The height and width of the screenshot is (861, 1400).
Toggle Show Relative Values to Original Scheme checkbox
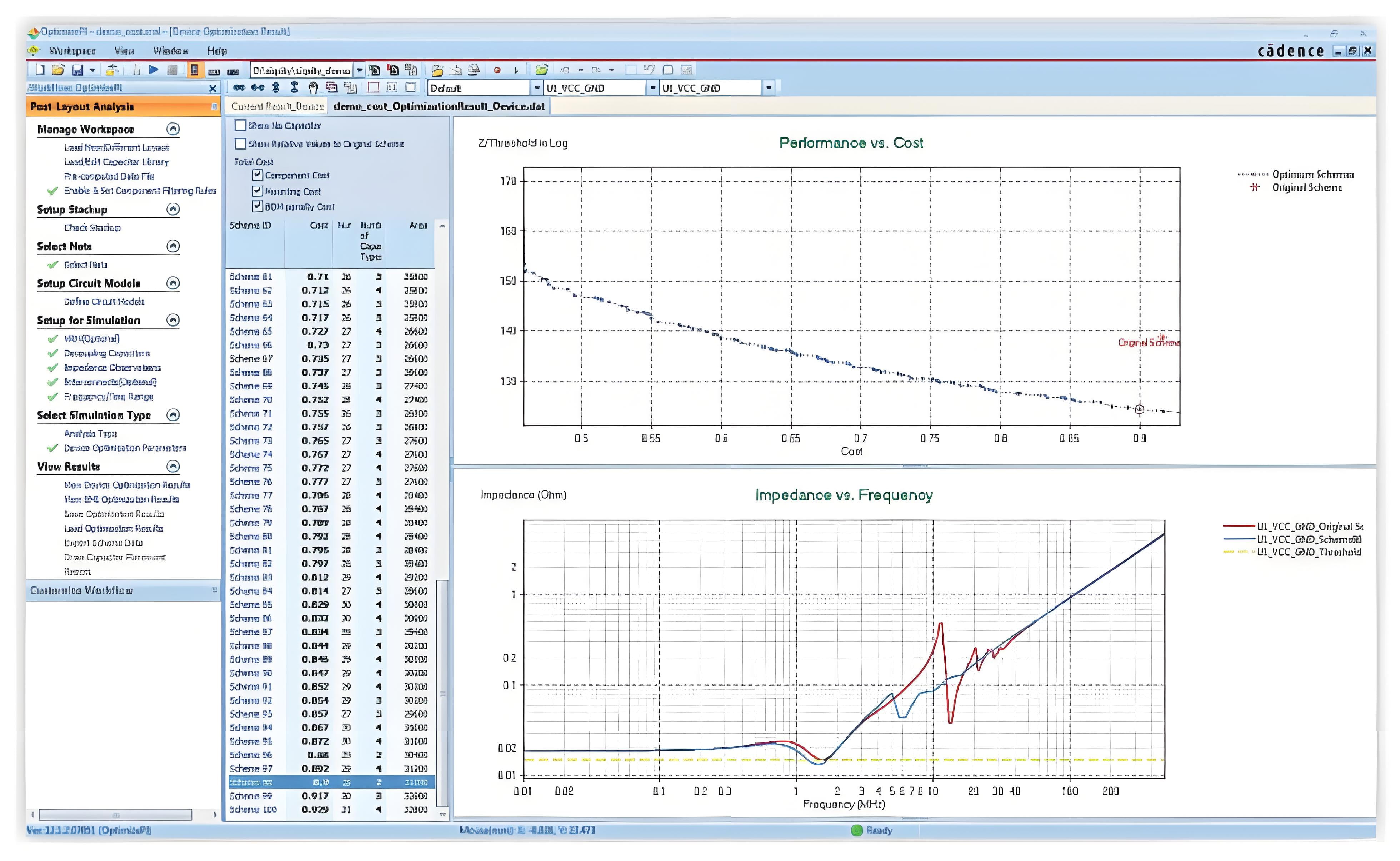(240, 143)
